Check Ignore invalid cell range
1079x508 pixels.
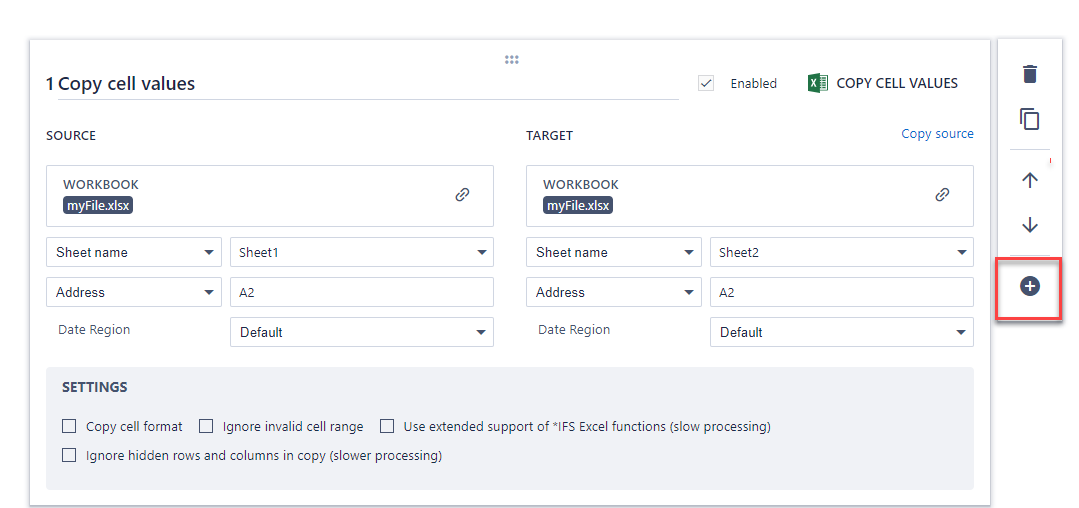[x=206, y=426]
